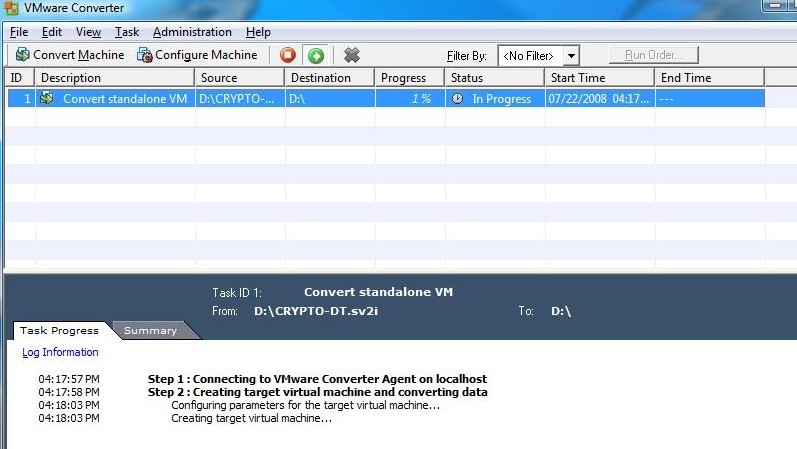The height and width of the screenshot is (449, 797).
Task: Click the task icon in the Convert standalone VM row
Action: point(47,98)
